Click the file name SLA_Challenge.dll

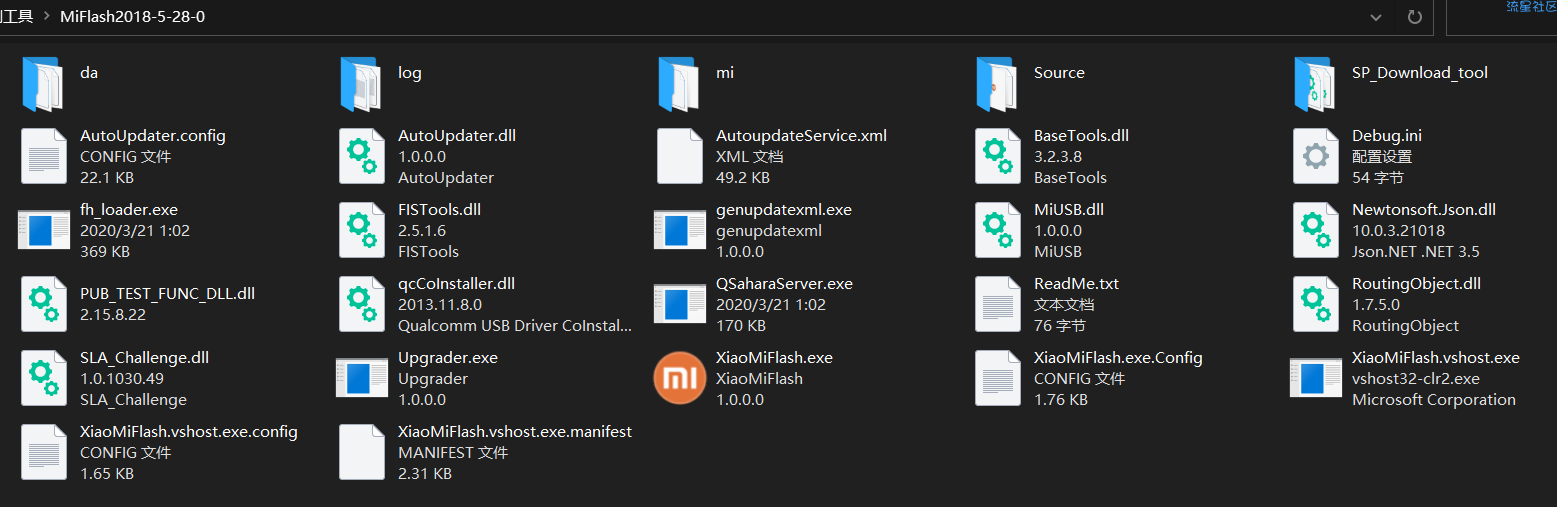144,358
